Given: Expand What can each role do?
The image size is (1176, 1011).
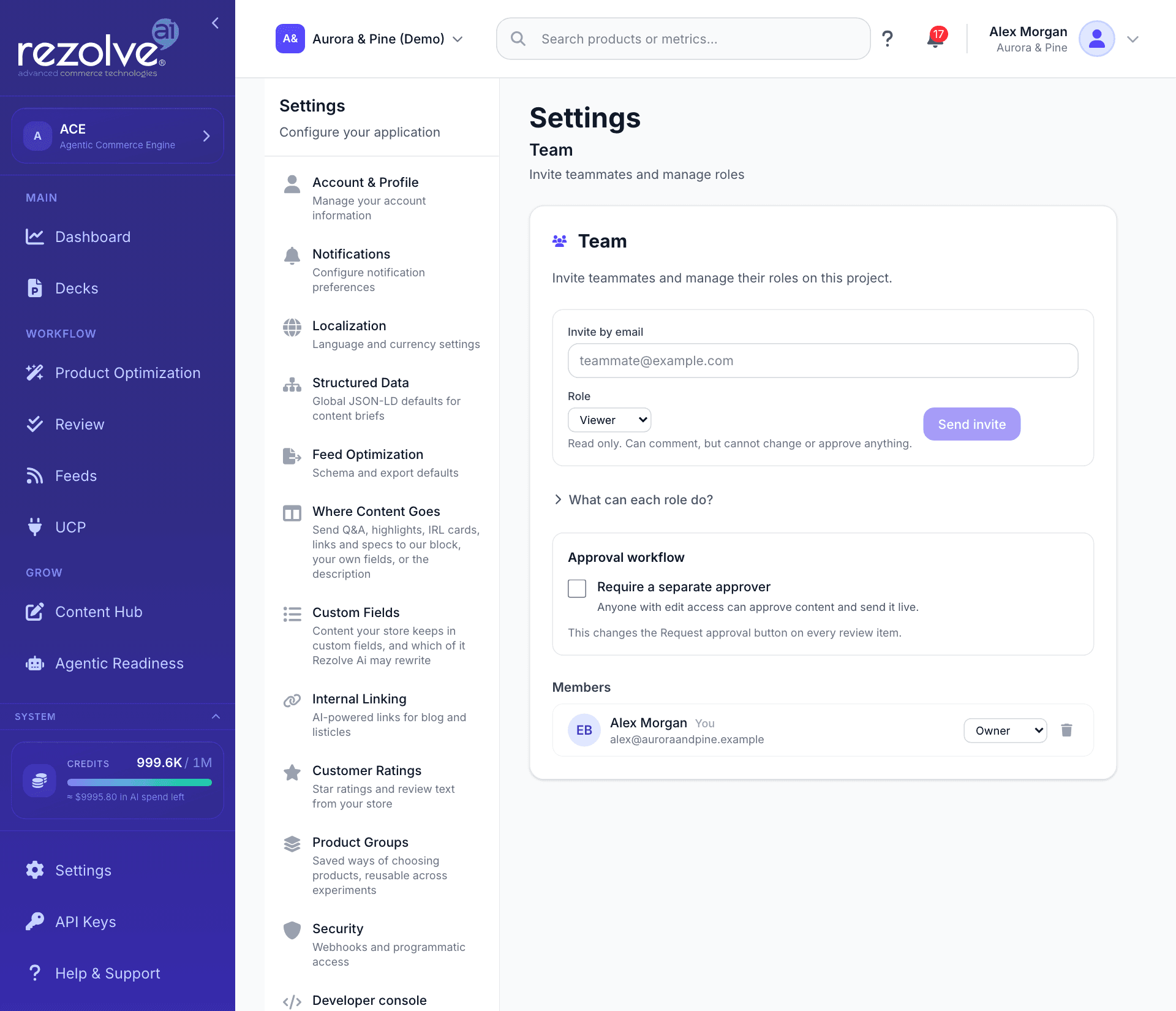Looking at the screenshot, I should [x=634, y=499].
